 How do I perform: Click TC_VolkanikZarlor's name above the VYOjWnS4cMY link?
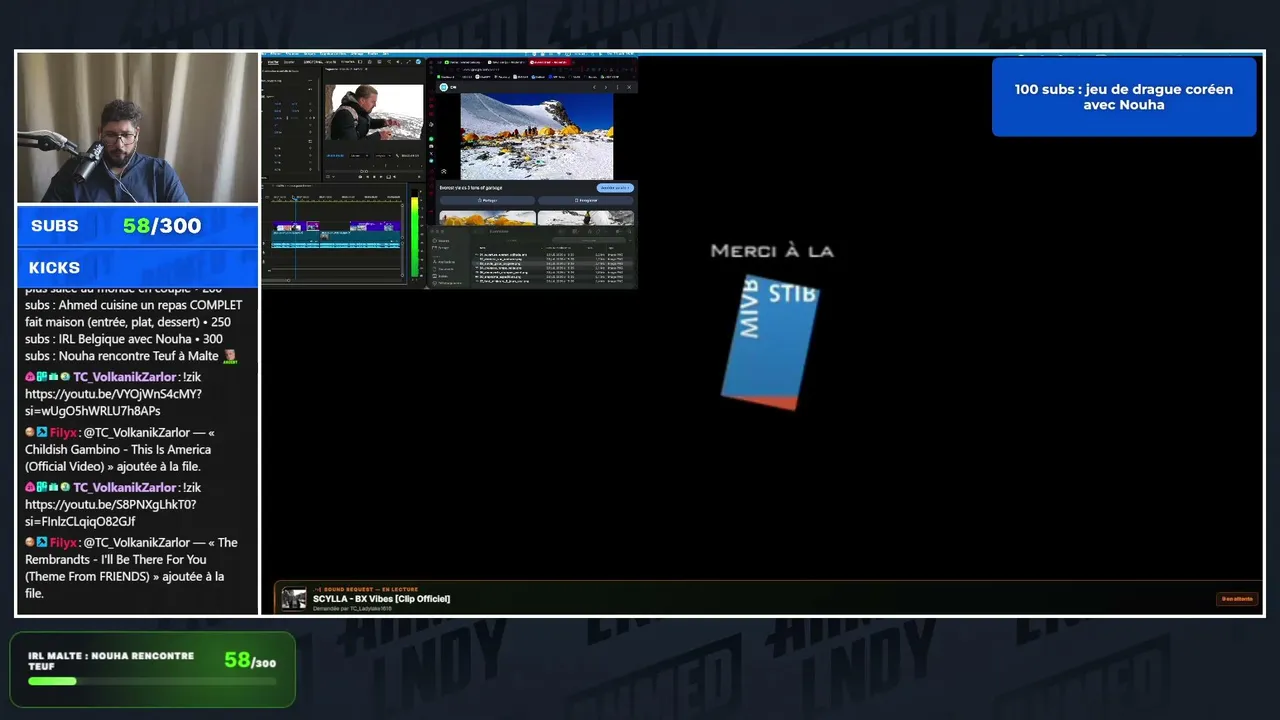point(124,377)
